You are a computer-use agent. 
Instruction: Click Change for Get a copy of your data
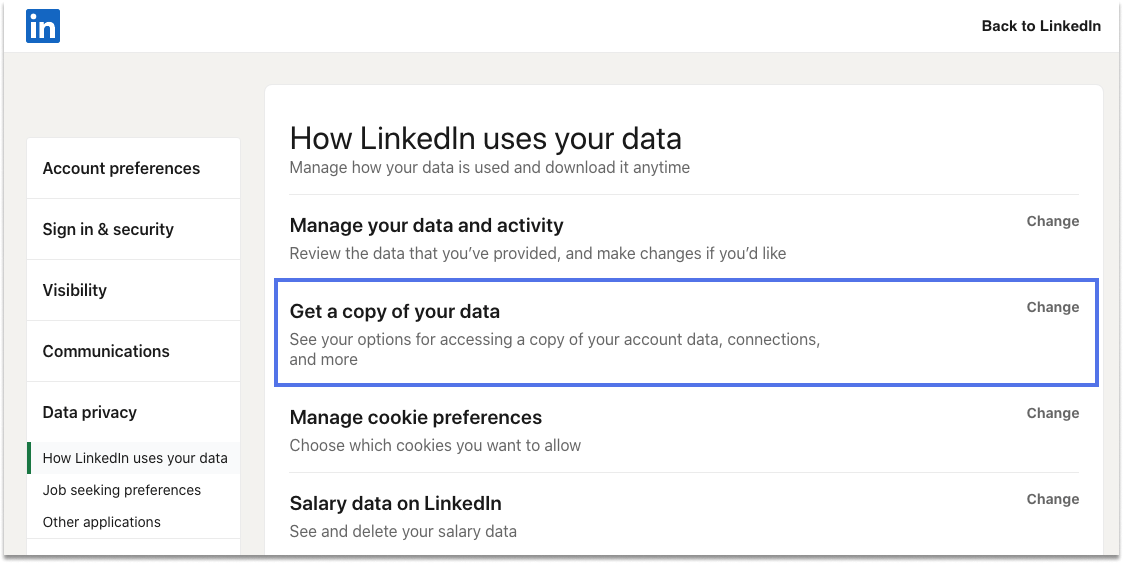1053,307
